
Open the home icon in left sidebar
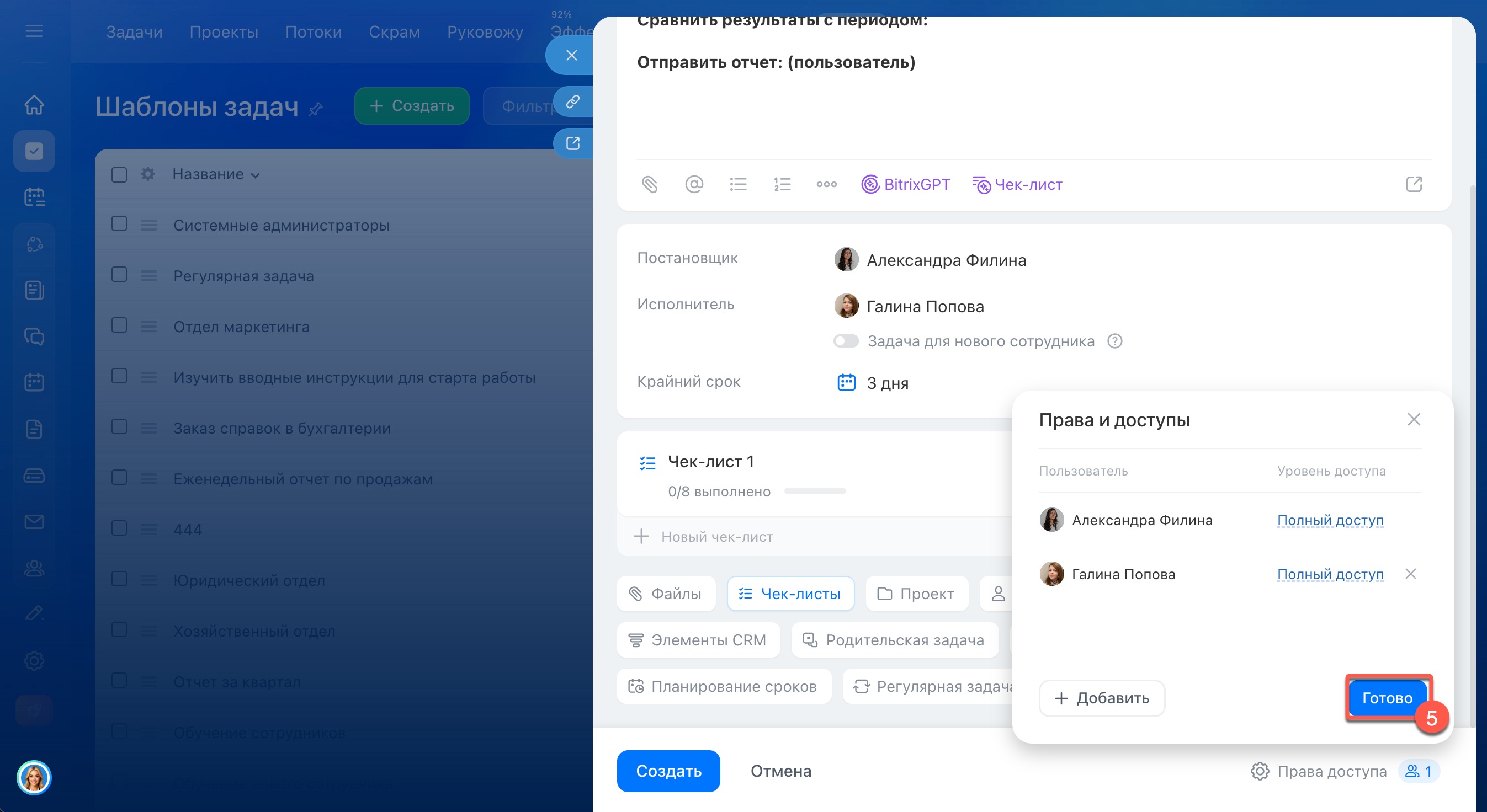[x=34, y=104]
